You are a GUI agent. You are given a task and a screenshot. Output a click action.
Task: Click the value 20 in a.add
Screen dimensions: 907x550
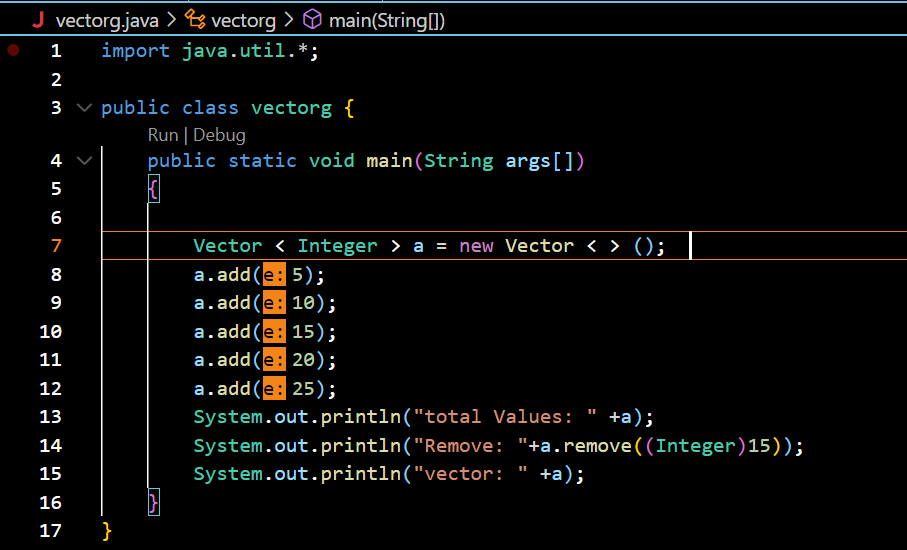pos(303,360)
